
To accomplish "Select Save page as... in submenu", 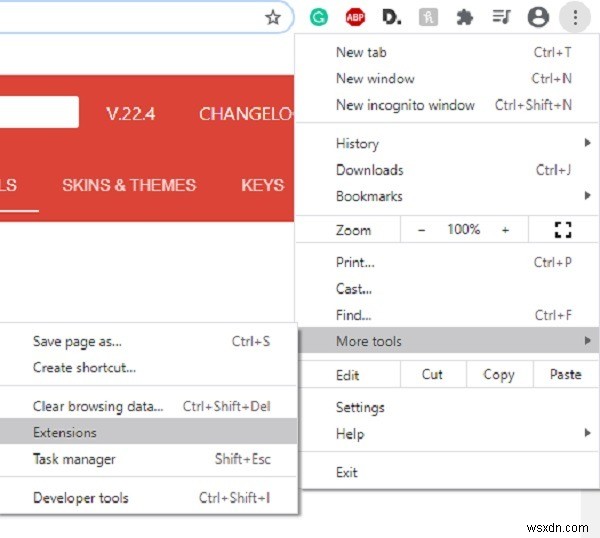I will [148, 341].
